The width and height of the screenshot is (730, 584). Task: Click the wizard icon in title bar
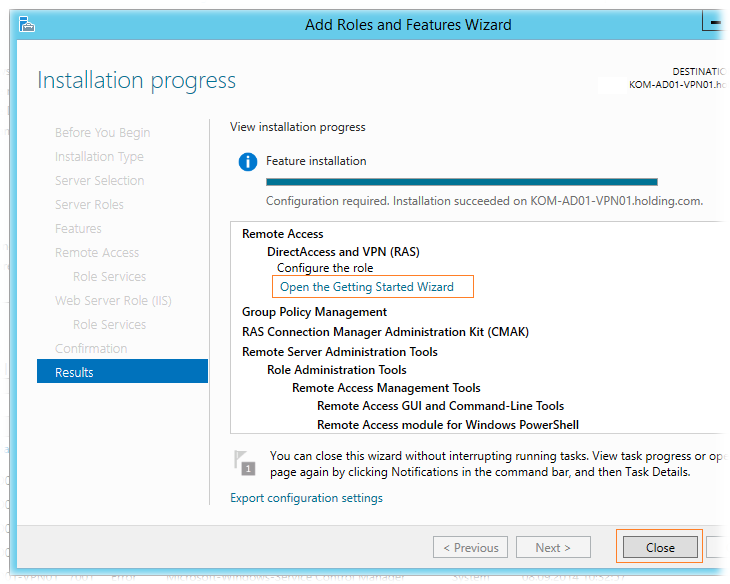[27, 24]
